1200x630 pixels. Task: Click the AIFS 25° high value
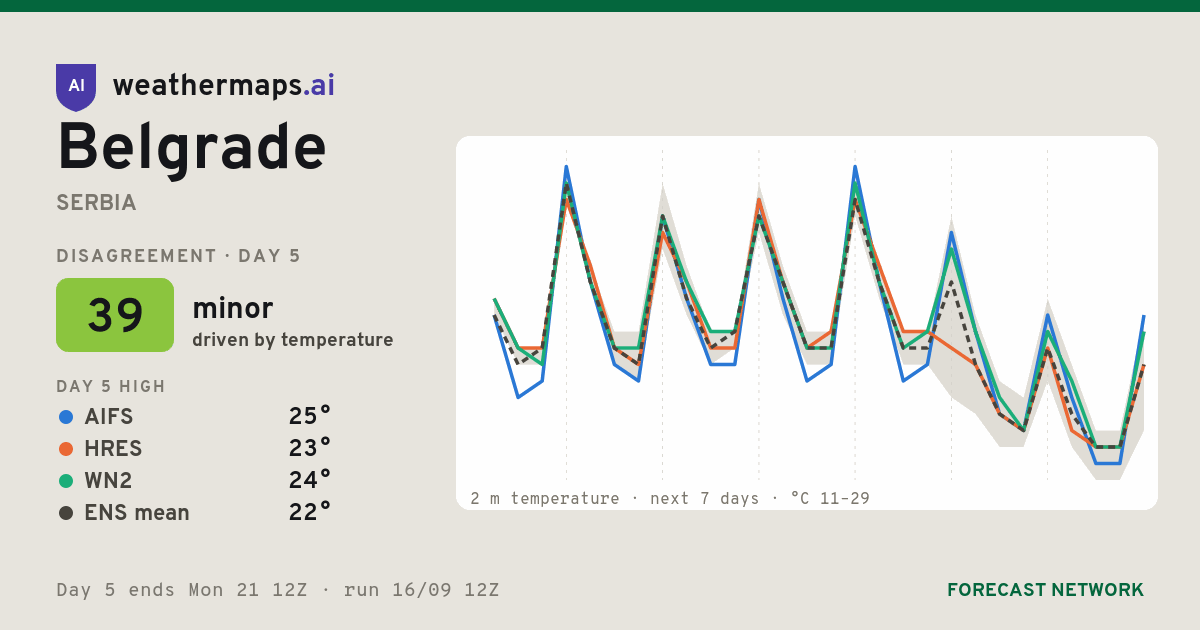pyautogui.click(x=309, y=417)
